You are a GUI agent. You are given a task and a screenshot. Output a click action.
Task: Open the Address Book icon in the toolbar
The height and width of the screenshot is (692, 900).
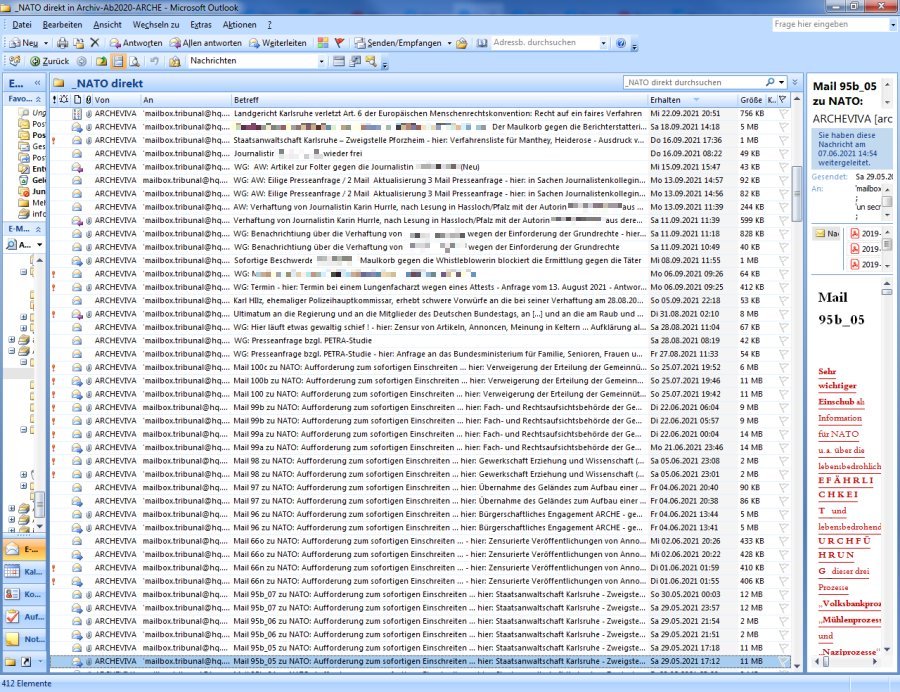(x=482, y=43)
